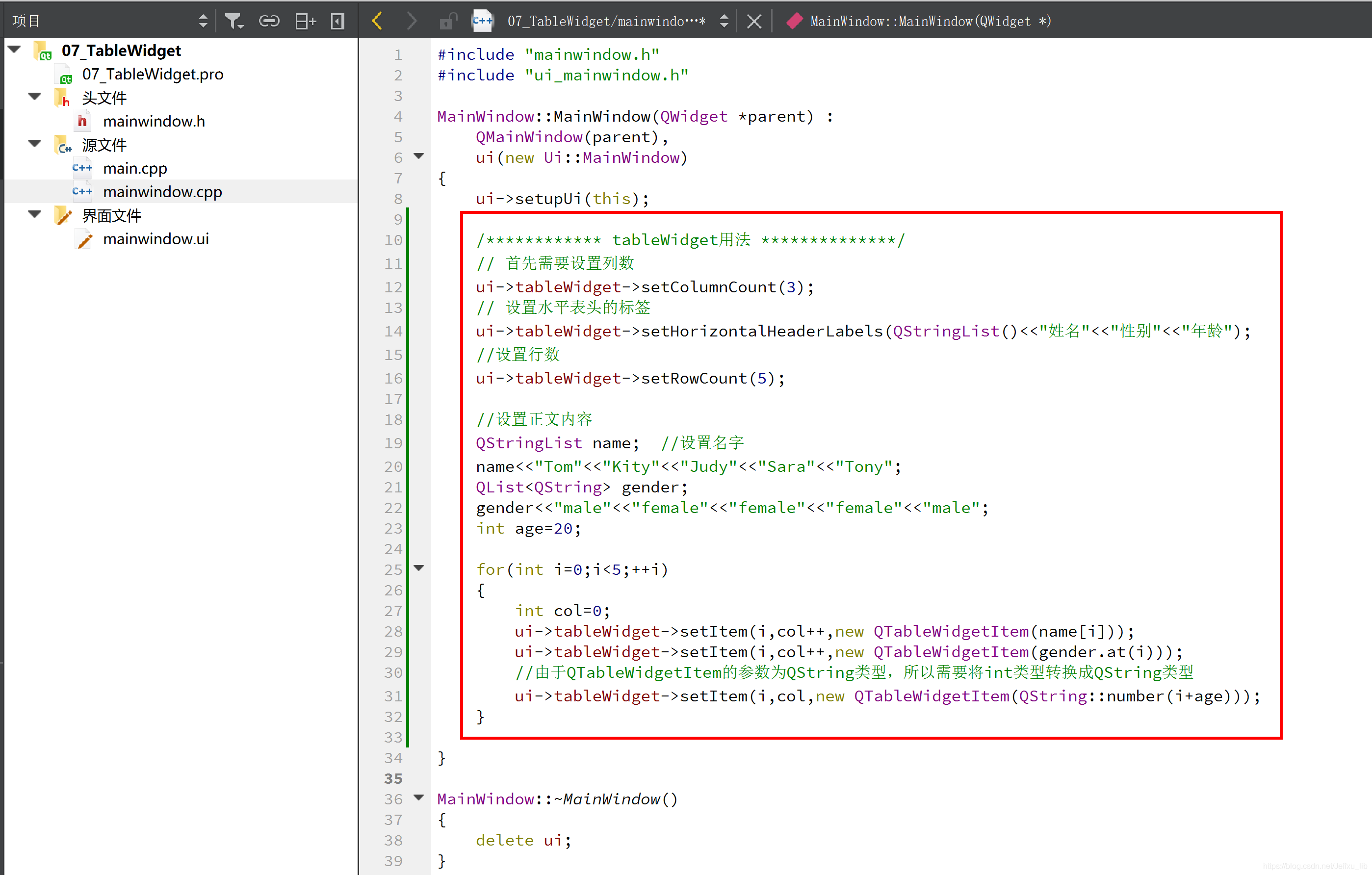The width and height of the screenshot is (1372, 875).
Task: Go forward with the gray right arrow
Action: click(x=412, y=21)
